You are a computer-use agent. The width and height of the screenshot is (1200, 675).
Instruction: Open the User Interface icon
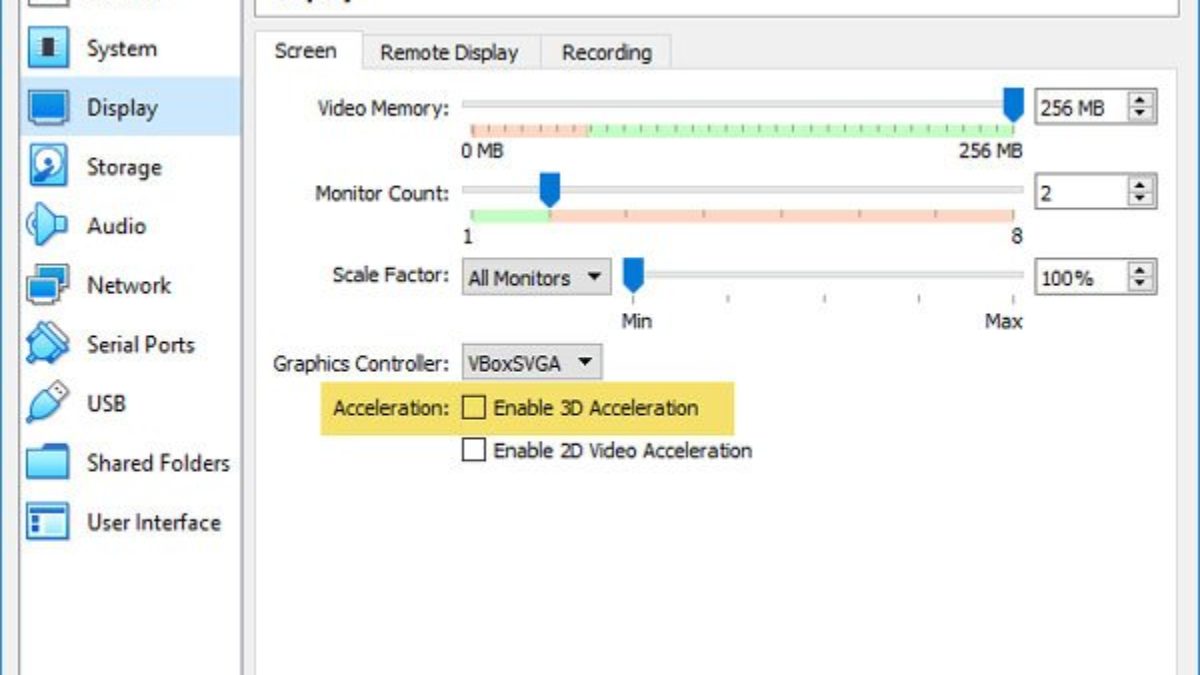pos(49,522)
